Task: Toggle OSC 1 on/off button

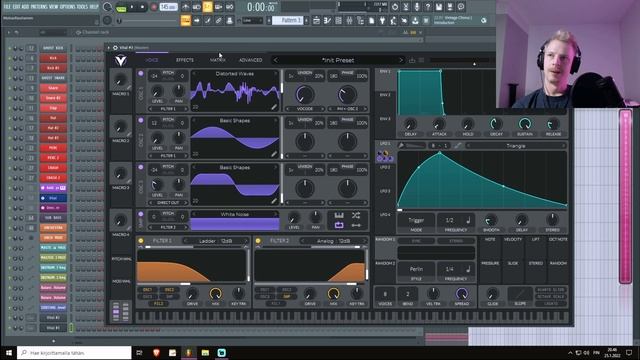Action: pyautogui.click(x=141, y=74)
